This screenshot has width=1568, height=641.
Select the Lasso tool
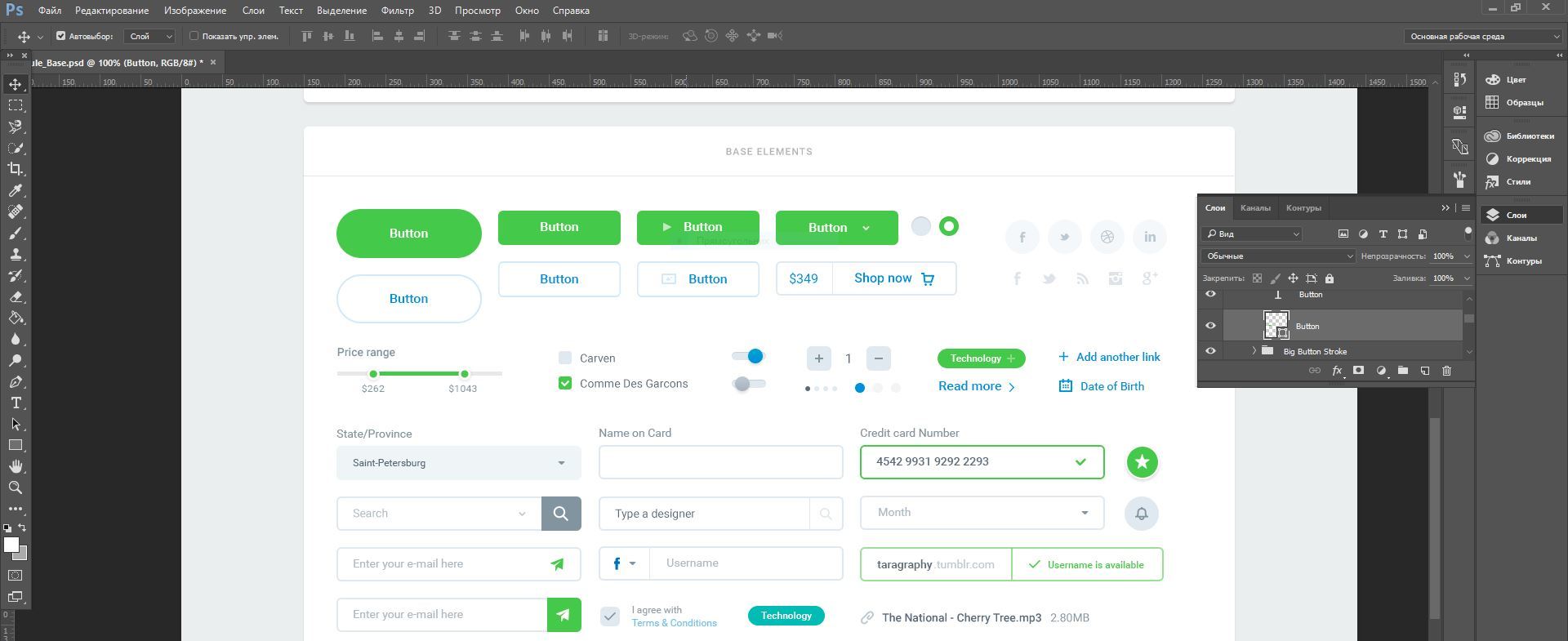pos(16,127)
